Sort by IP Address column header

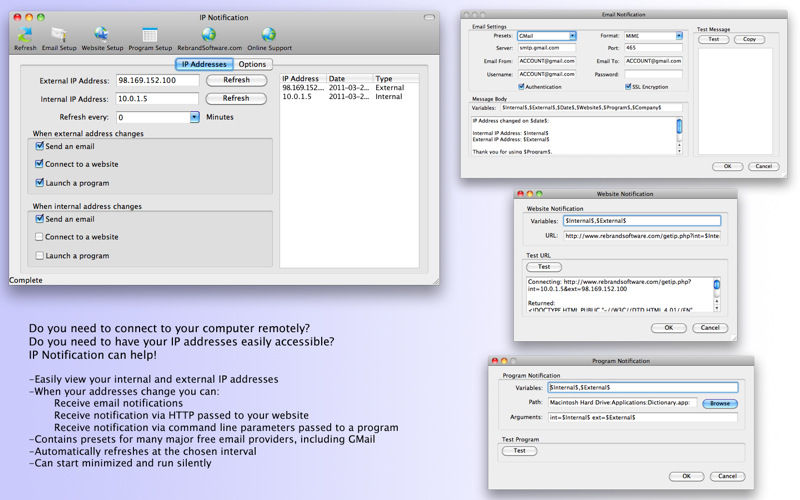(303, 79)
